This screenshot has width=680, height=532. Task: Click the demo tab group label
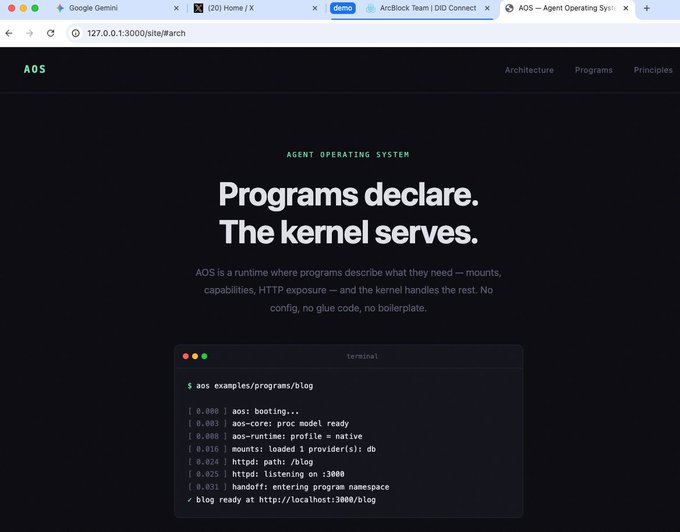[343, 8]
